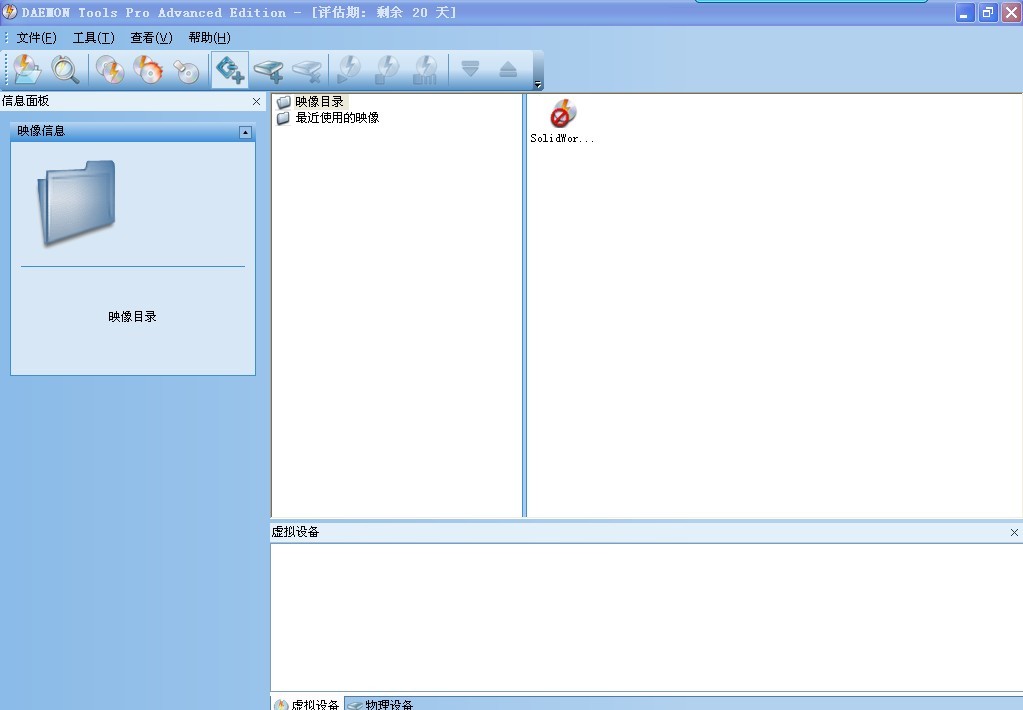Minimize the DAEMON Tools window
Image resolution: width=1023 pixels, height=710 pixels.
[965, 12]
